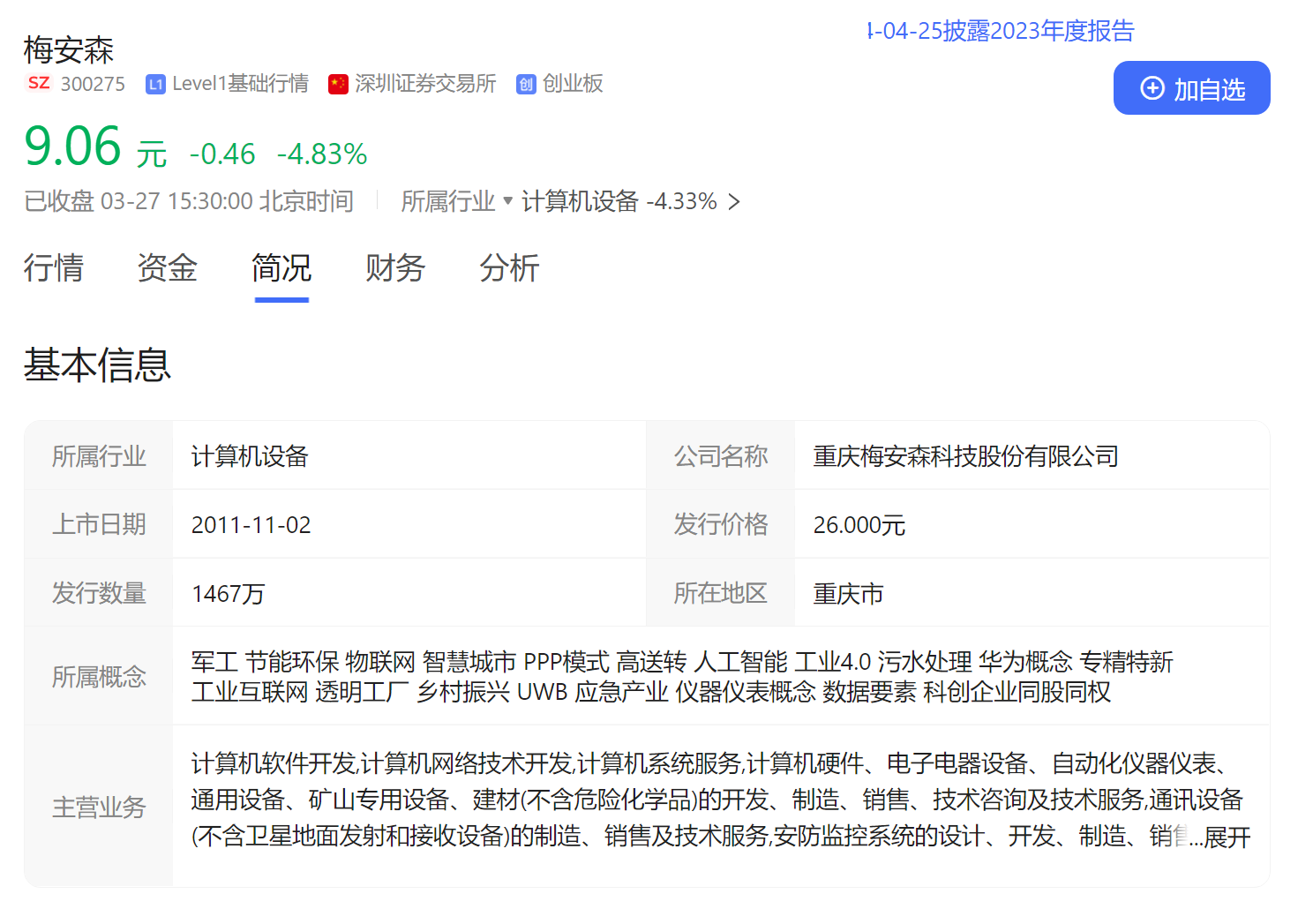This screenshot has width=1298, height=924.
Task: Click the L1 level quote icon
Action: click(x=155, y=84)
